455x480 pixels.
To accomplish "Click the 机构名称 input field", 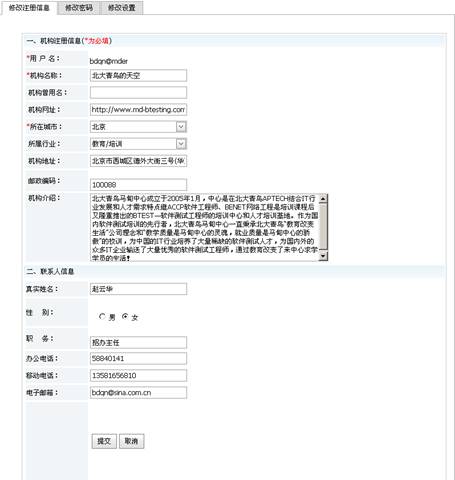I will (138, 75).
